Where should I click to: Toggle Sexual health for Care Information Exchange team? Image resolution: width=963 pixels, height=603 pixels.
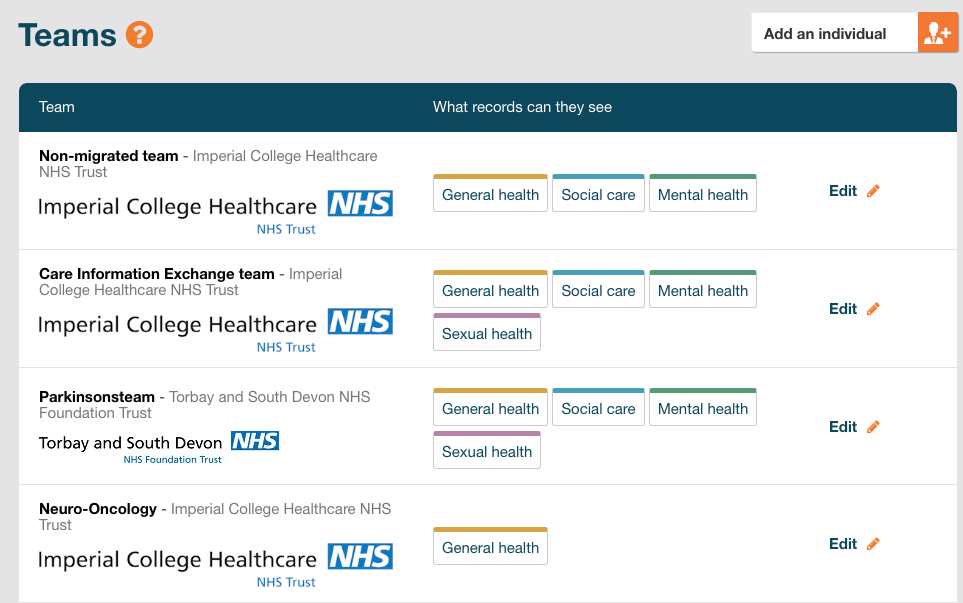[487, 332]
